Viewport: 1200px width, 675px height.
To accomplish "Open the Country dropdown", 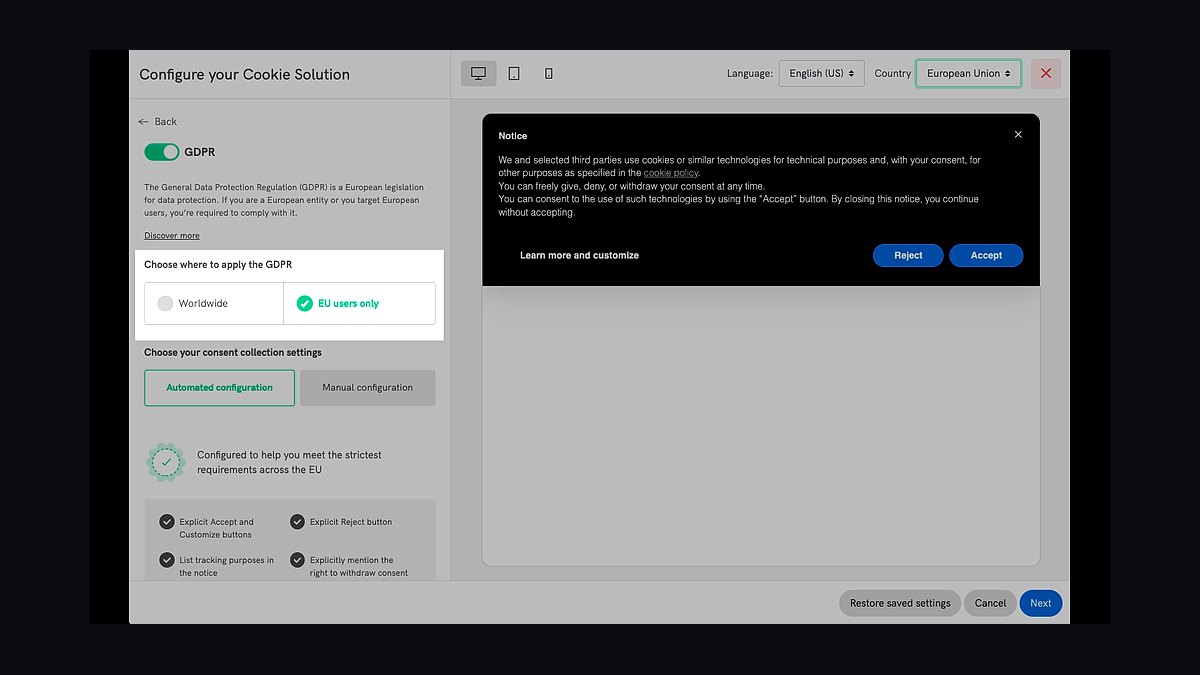I will (968, 73).
